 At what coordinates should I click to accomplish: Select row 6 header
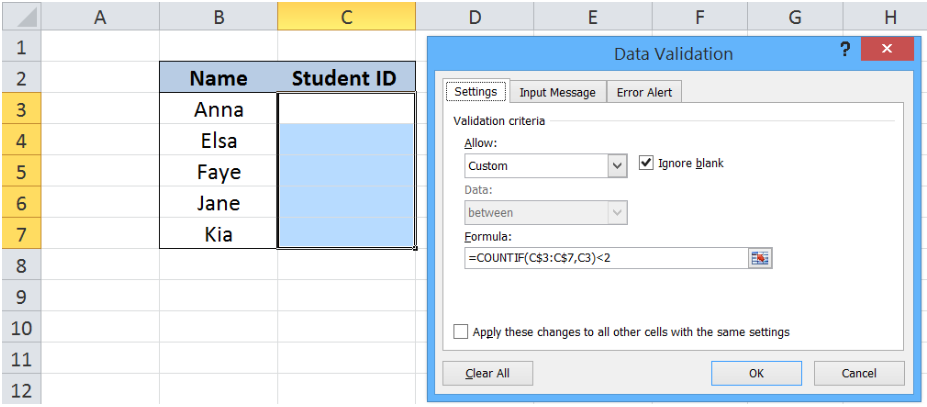[21, 203]
